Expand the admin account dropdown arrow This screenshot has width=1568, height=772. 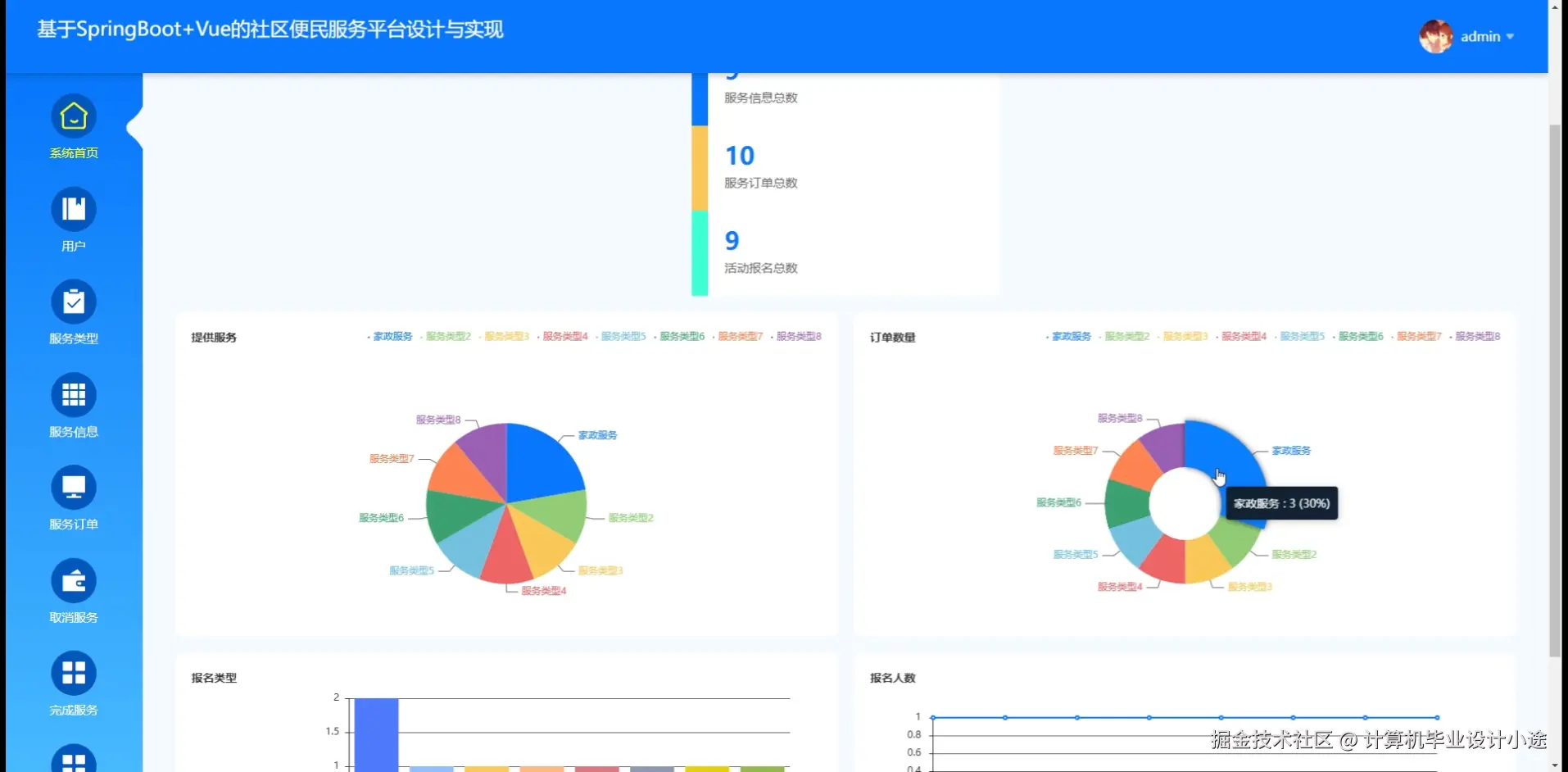tap(1510, 37)
